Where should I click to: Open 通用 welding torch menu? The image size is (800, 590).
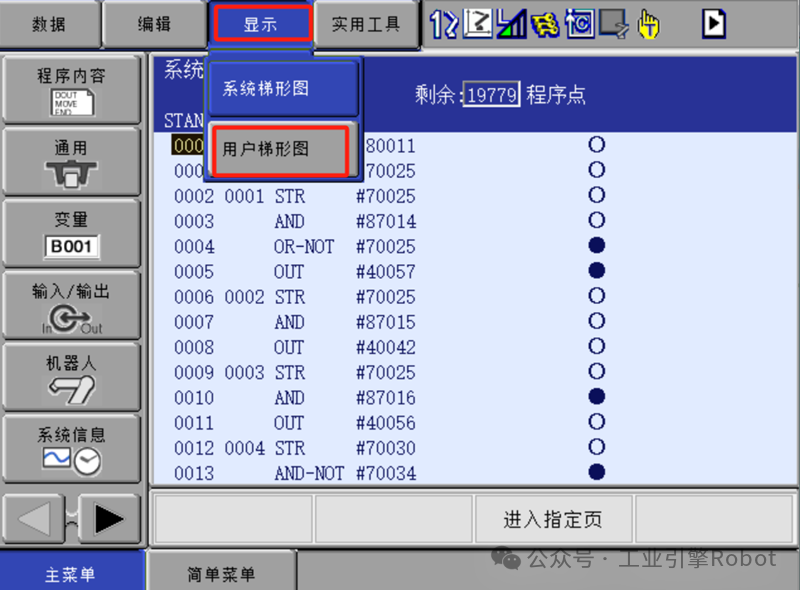[x=71, y=162]
